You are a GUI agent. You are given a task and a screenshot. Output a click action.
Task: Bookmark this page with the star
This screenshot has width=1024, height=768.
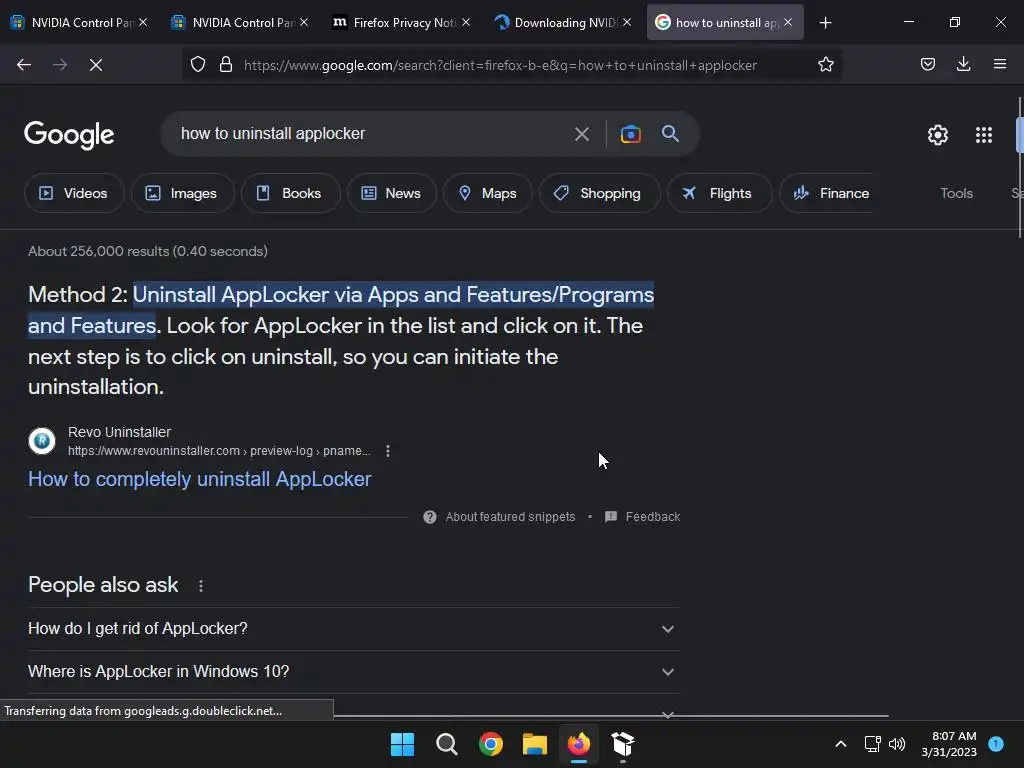825,65
